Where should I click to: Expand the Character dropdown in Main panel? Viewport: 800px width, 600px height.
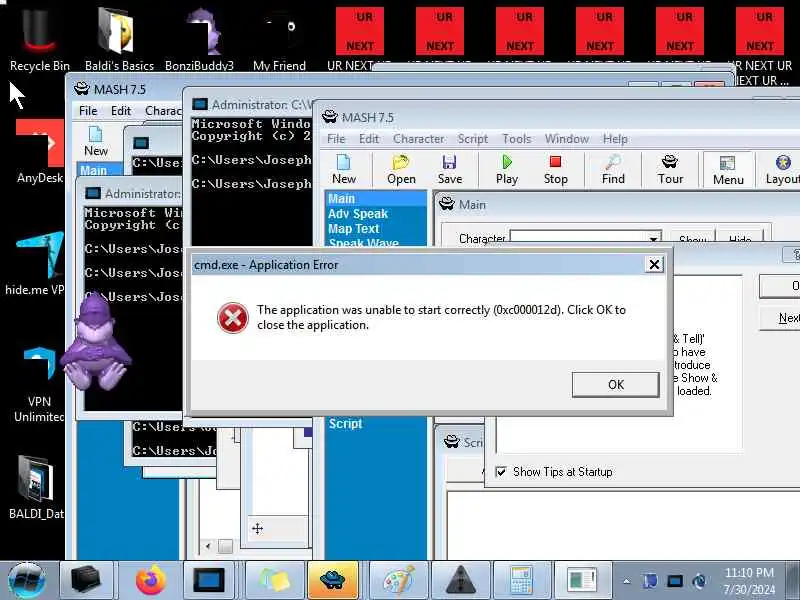pos(653,238)
